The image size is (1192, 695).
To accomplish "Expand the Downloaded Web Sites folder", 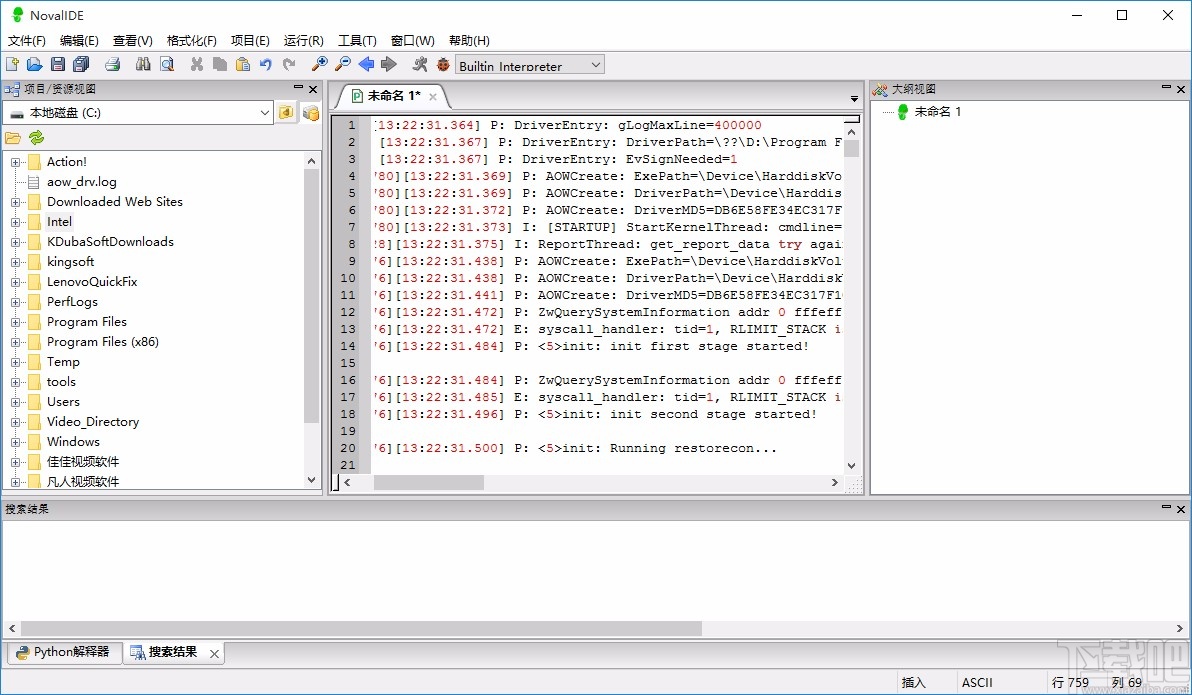I will tap(14, 202).
